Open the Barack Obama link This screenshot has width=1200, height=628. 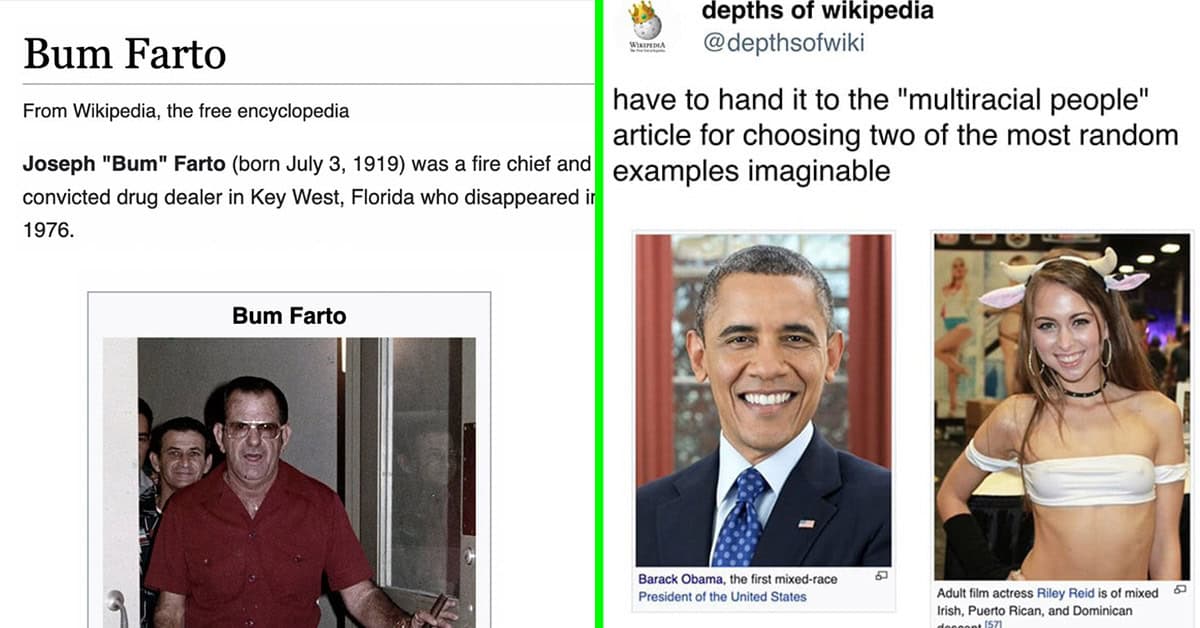[681, 579]
